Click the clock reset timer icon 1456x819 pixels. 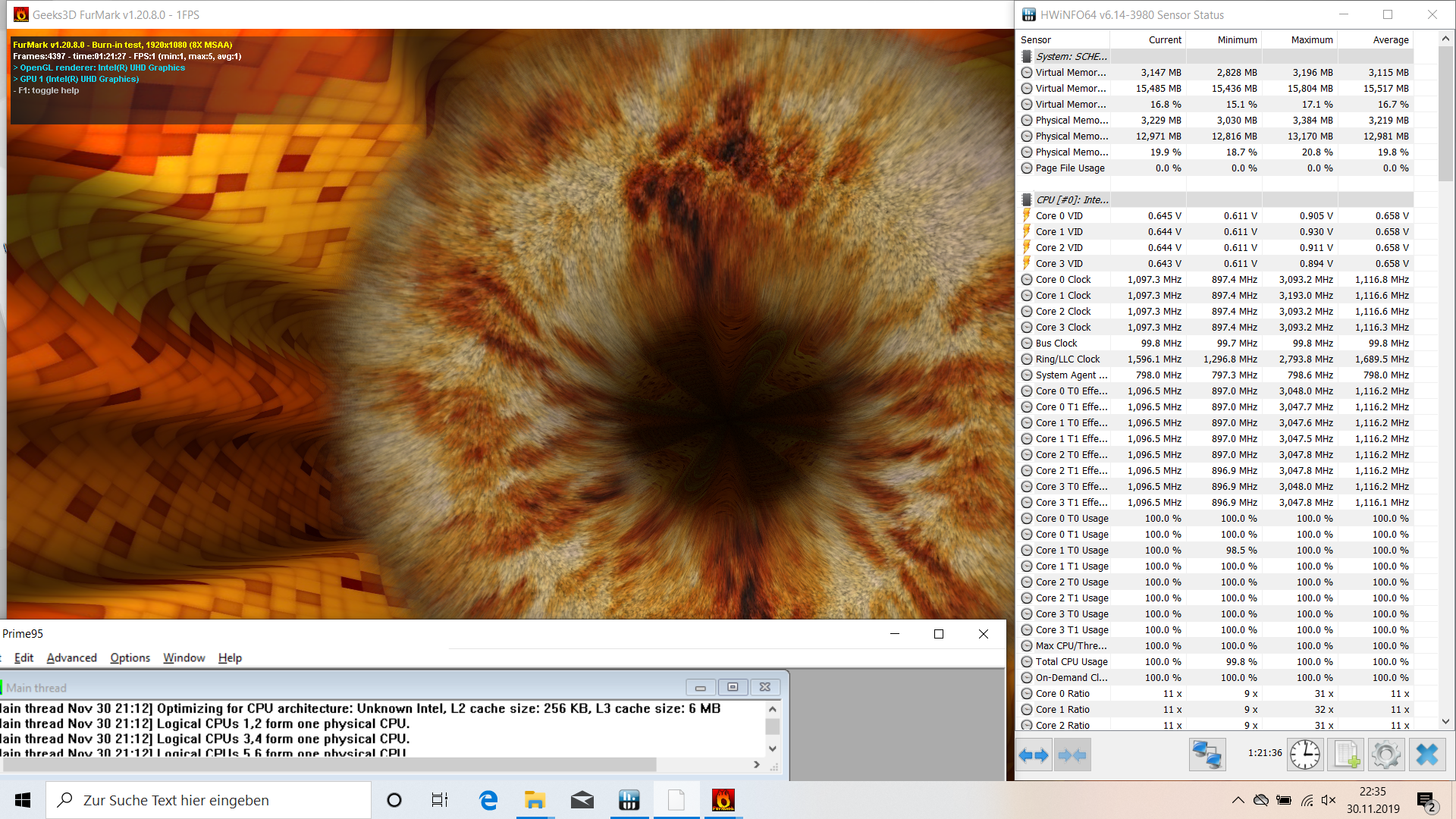(x=1304, y=755)
